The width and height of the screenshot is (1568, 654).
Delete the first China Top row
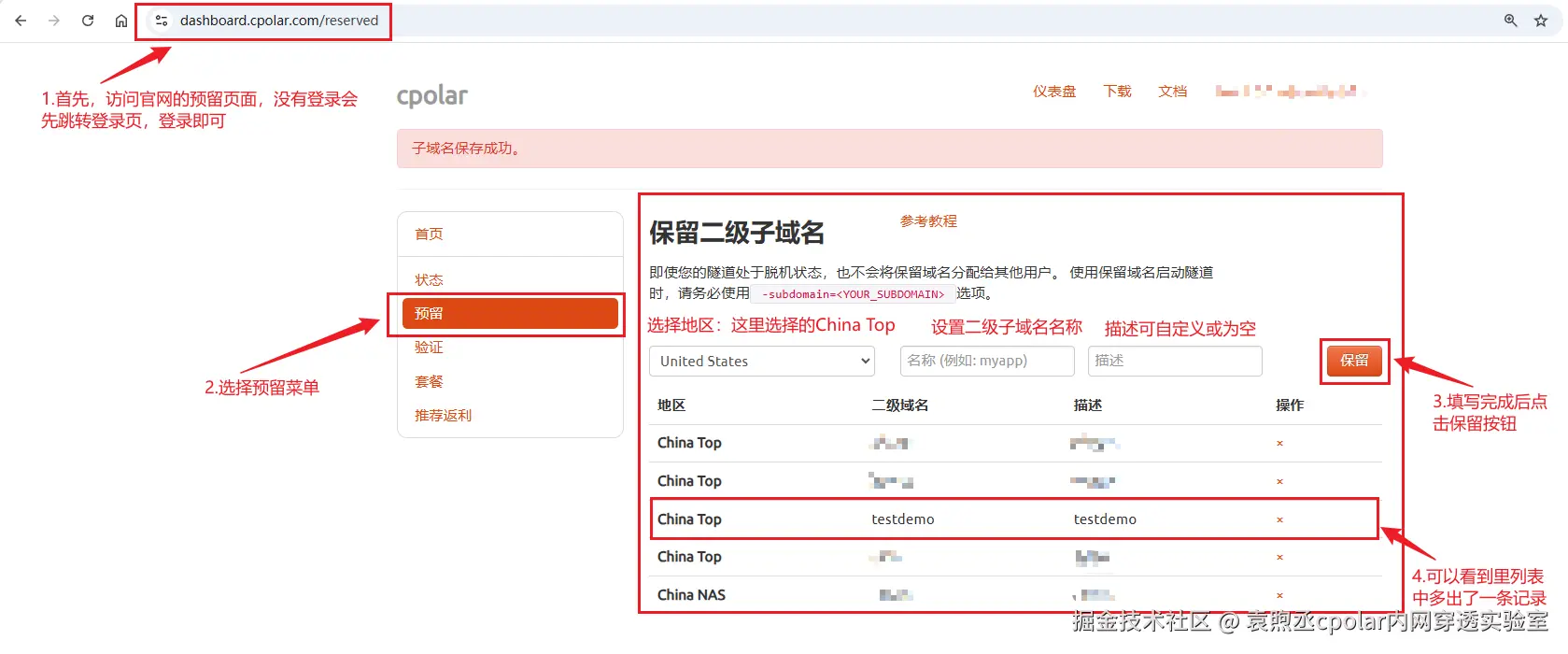pos(1279,444)
